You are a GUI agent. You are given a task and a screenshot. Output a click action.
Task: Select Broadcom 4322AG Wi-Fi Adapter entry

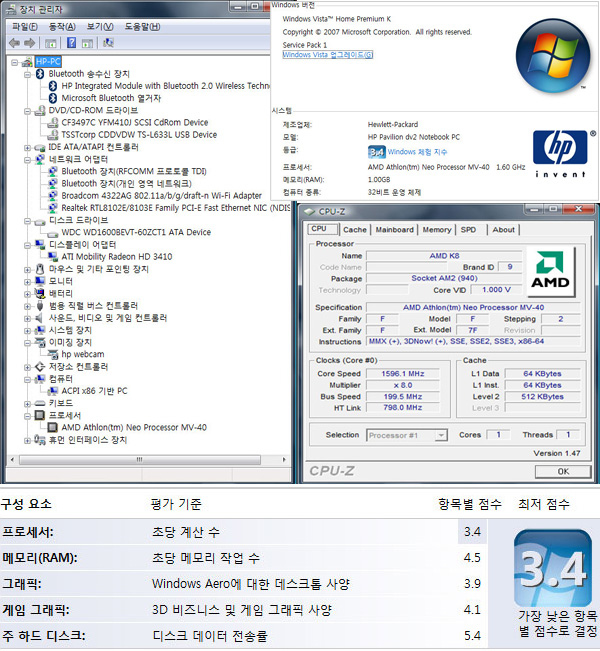162,196
